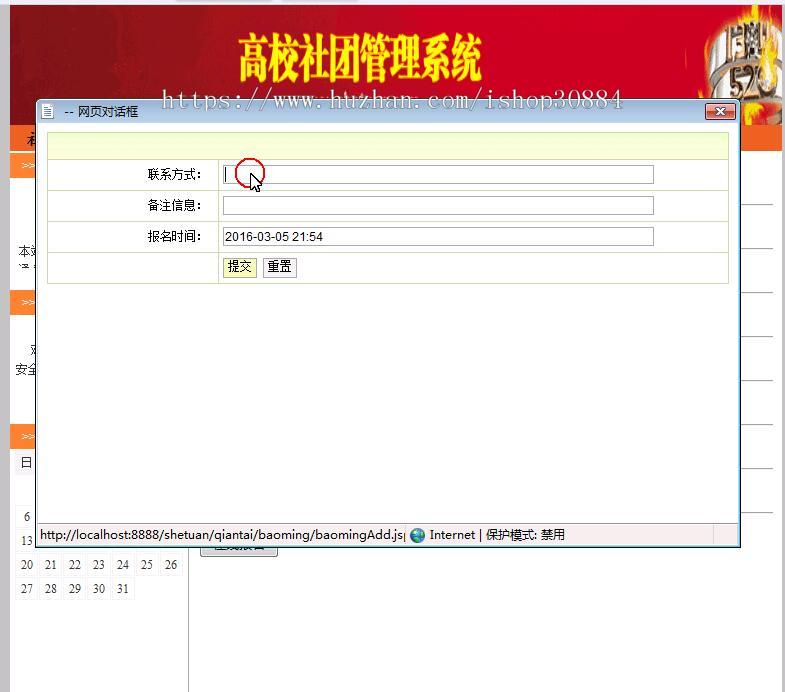
Task: Select calendar day 6 in background page
Action: [27, 517]
